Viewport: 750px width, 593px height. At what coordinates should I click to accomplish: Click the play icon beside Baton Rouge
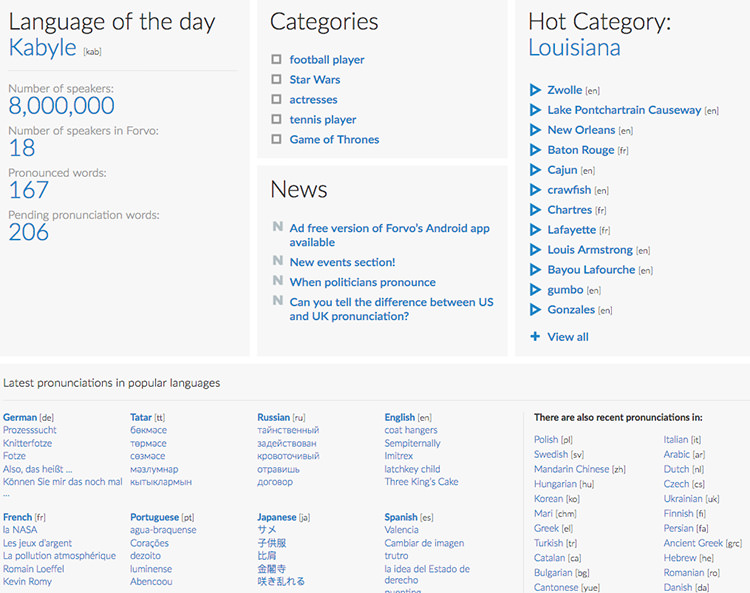535,150
